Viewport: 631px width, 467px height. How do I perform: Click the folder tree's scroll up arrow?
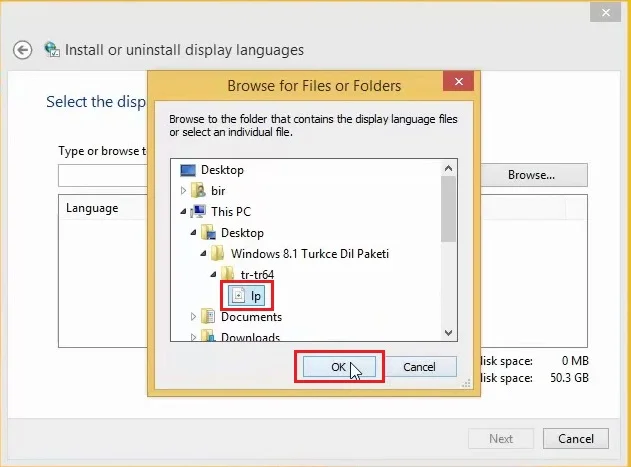(449, 168)
